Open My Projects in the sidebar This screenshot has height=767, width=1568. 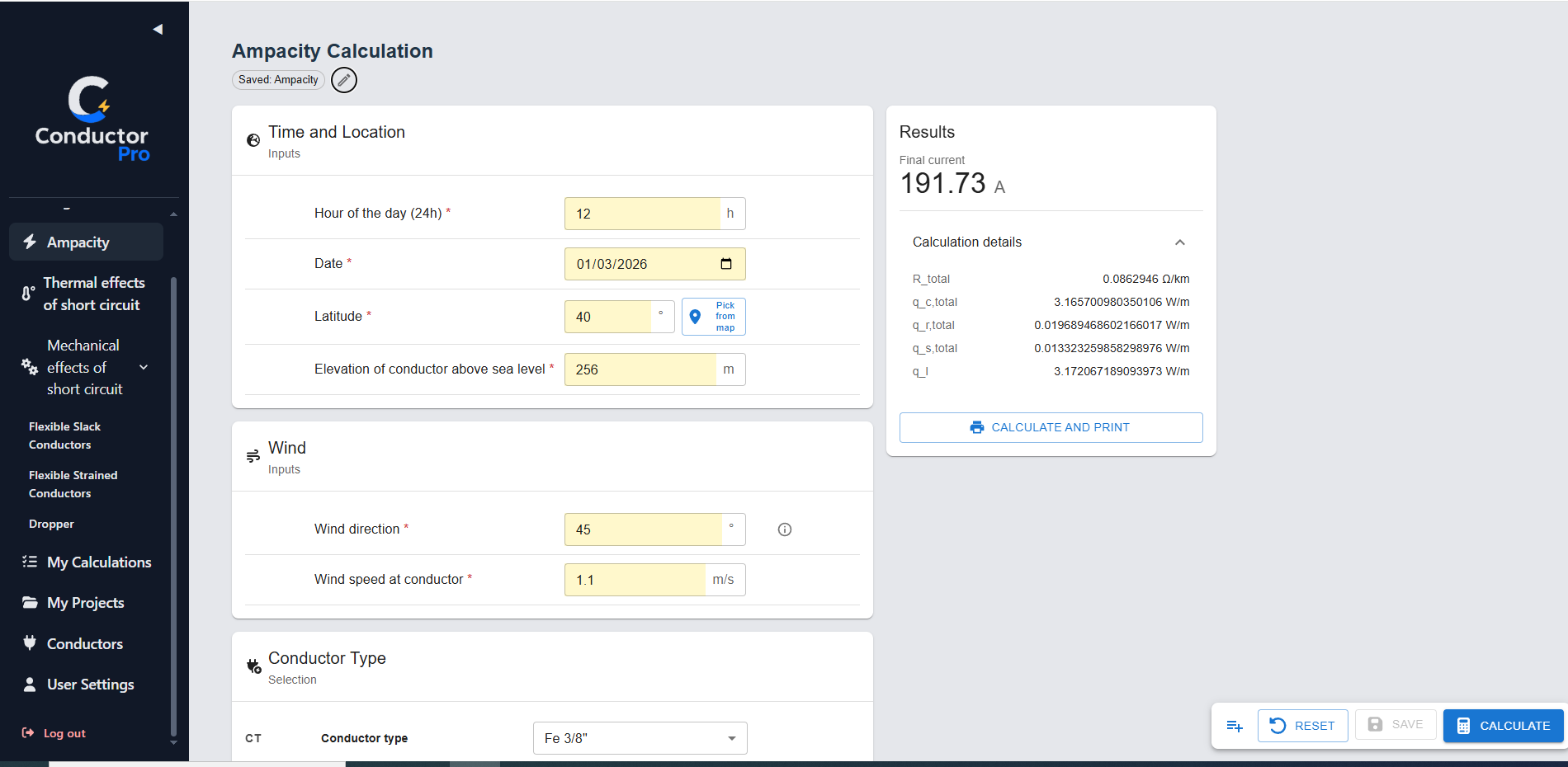(x=86, y=603)
